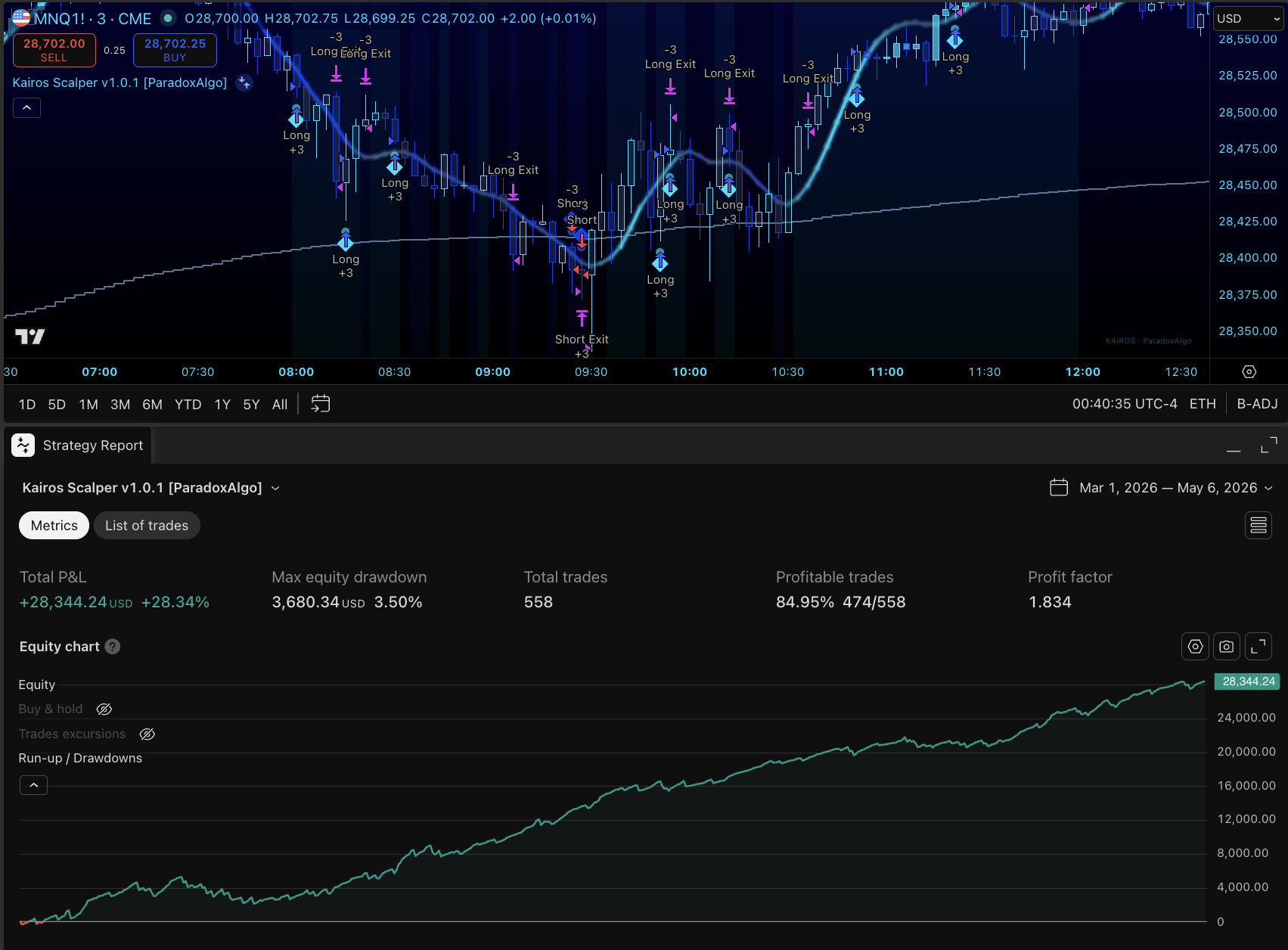This screenshot has height=950, width=1288.
Task: Click the green market status dot
Action: (169, 18)
